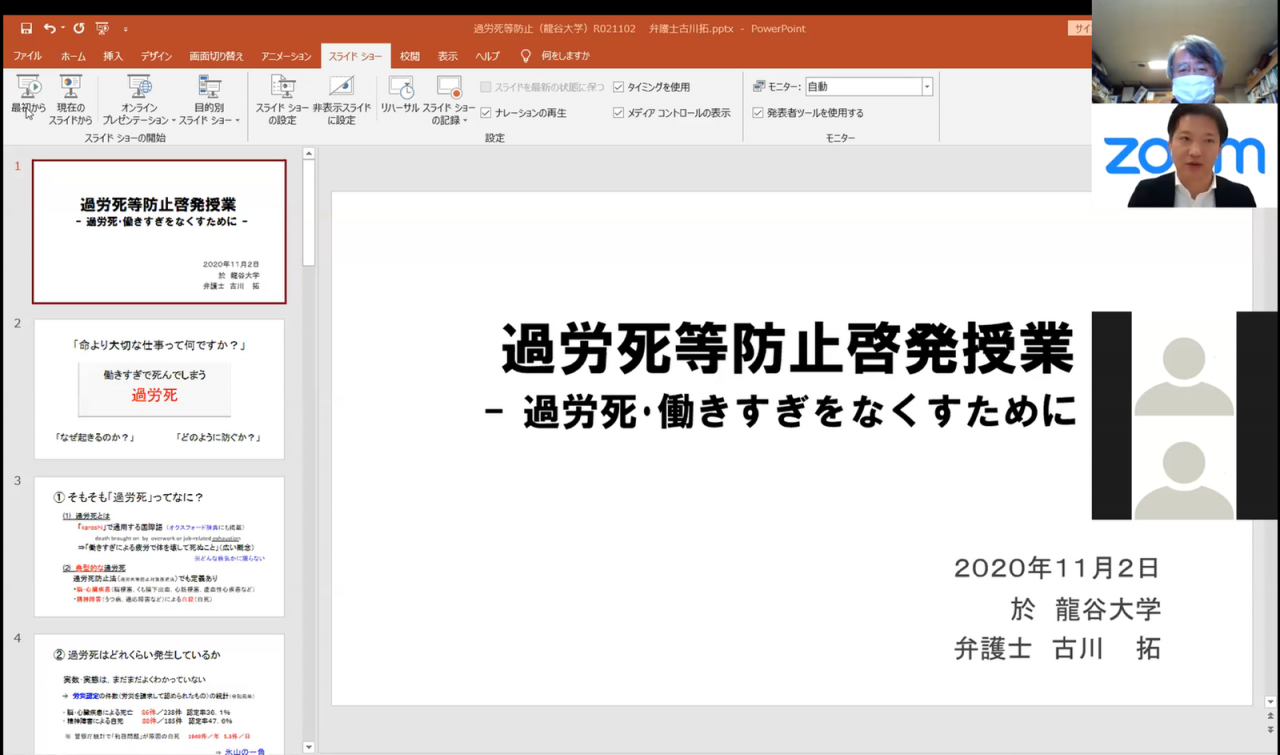This screenshot has height=755, width=1280.
Task: Switch to the アニメーション ribbon tab
Action: (286, 57)
